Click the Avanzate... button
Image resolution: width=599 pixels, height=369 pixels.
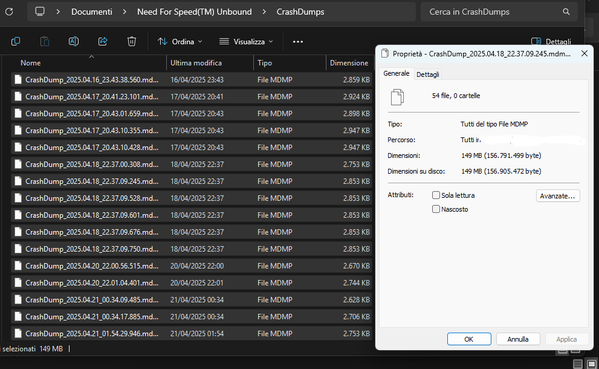click(x=558, y=196)
